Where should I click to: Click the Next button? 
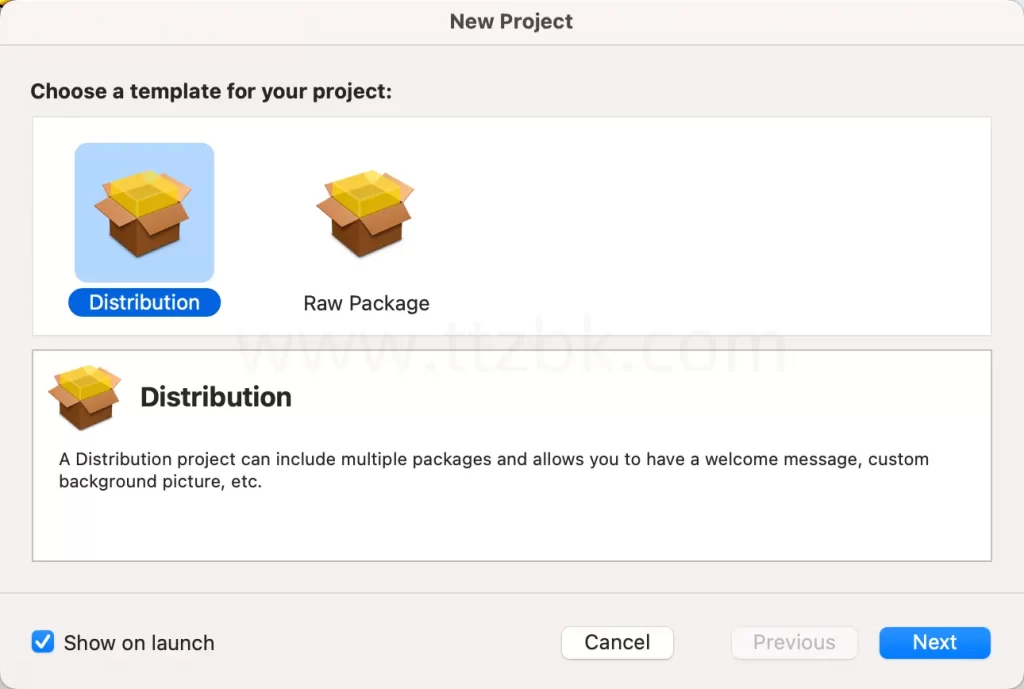(x=933, y=642)
